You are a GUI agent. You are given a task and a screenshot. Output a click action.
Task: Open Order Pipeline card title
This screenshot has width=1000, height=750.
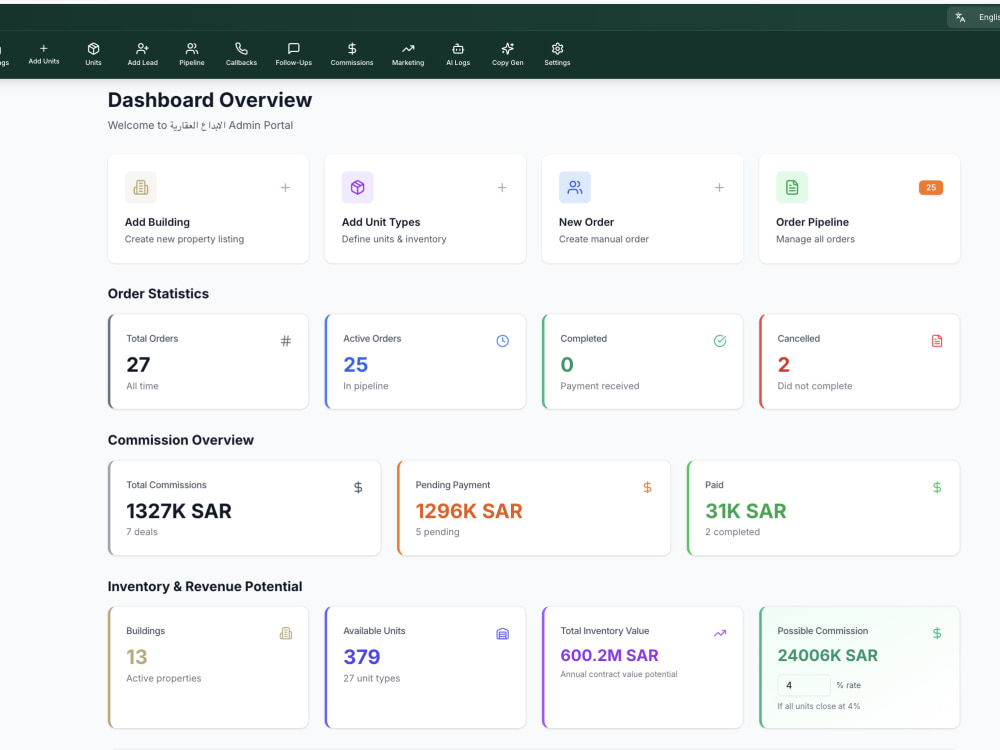tap(812, 222)
